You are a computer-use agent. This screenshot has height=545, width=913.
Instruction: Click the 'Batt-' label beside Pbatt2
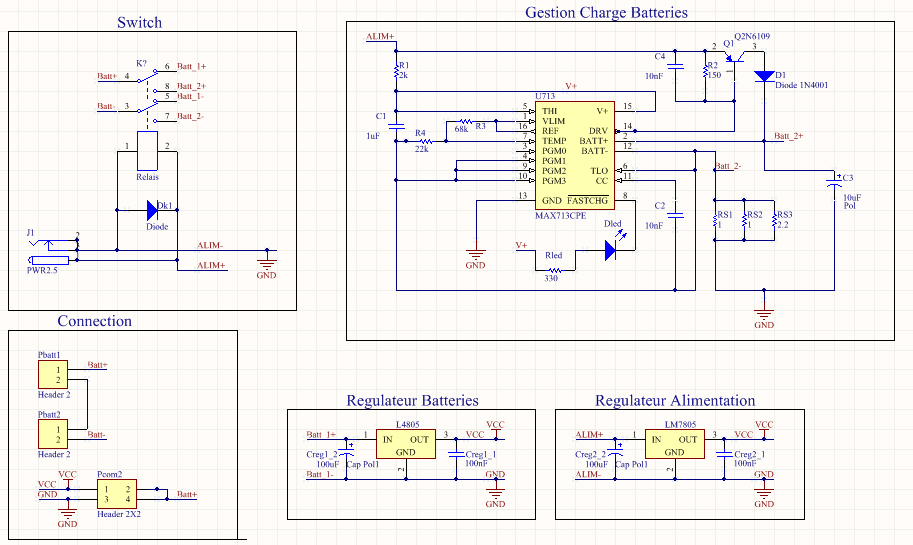[x=97, y=434]
